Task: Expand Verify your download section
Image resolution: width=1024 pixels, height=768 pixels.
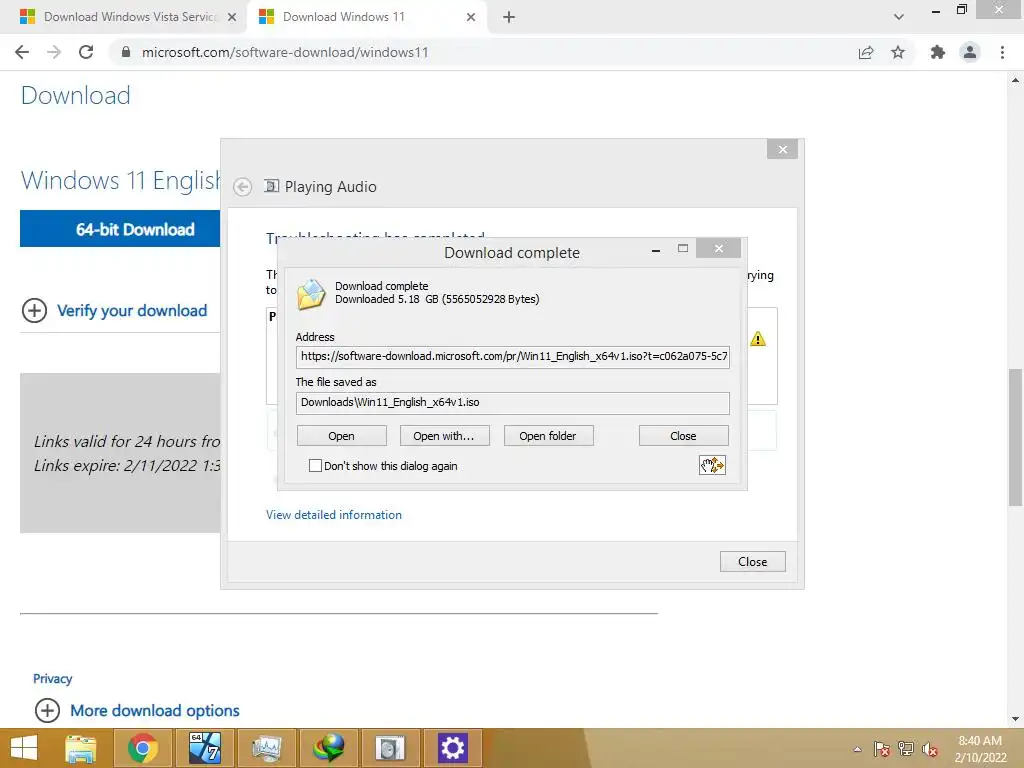Action: 114,310
